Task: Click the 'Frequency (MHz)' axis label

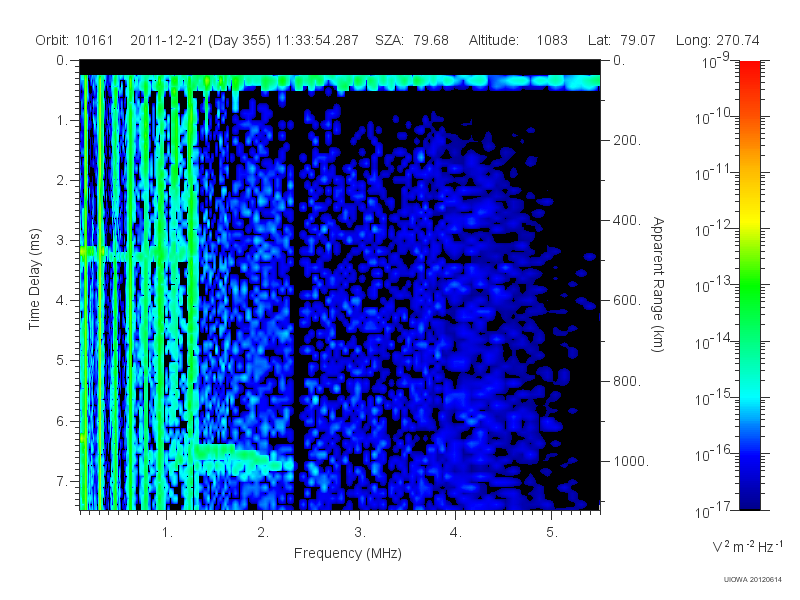Action: coord(347,553)
